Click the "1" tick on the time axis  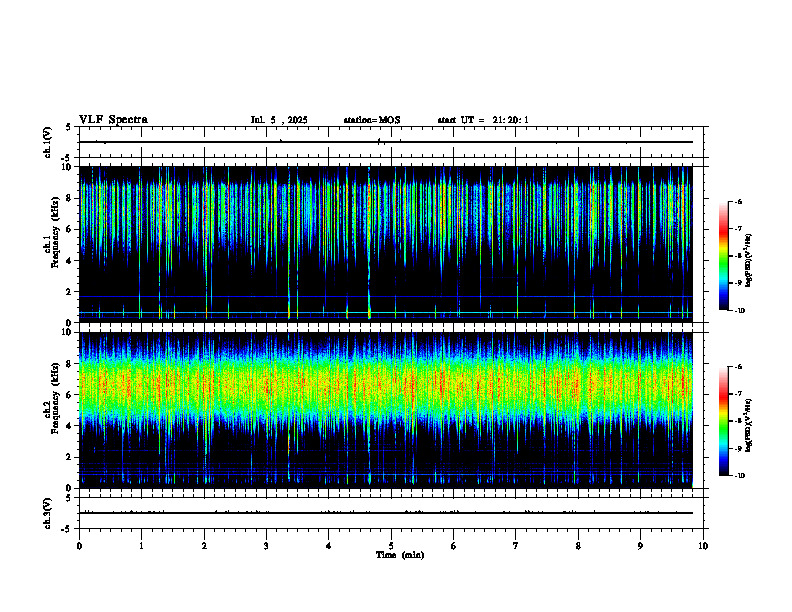tap(141, 546)
